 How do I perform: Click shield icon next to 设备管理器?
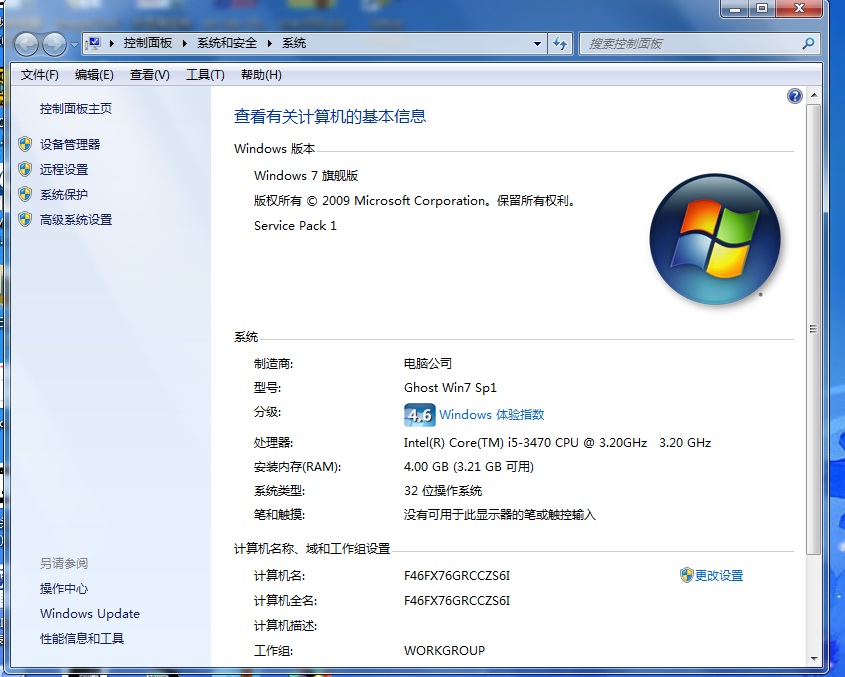(x=25, y=144)
